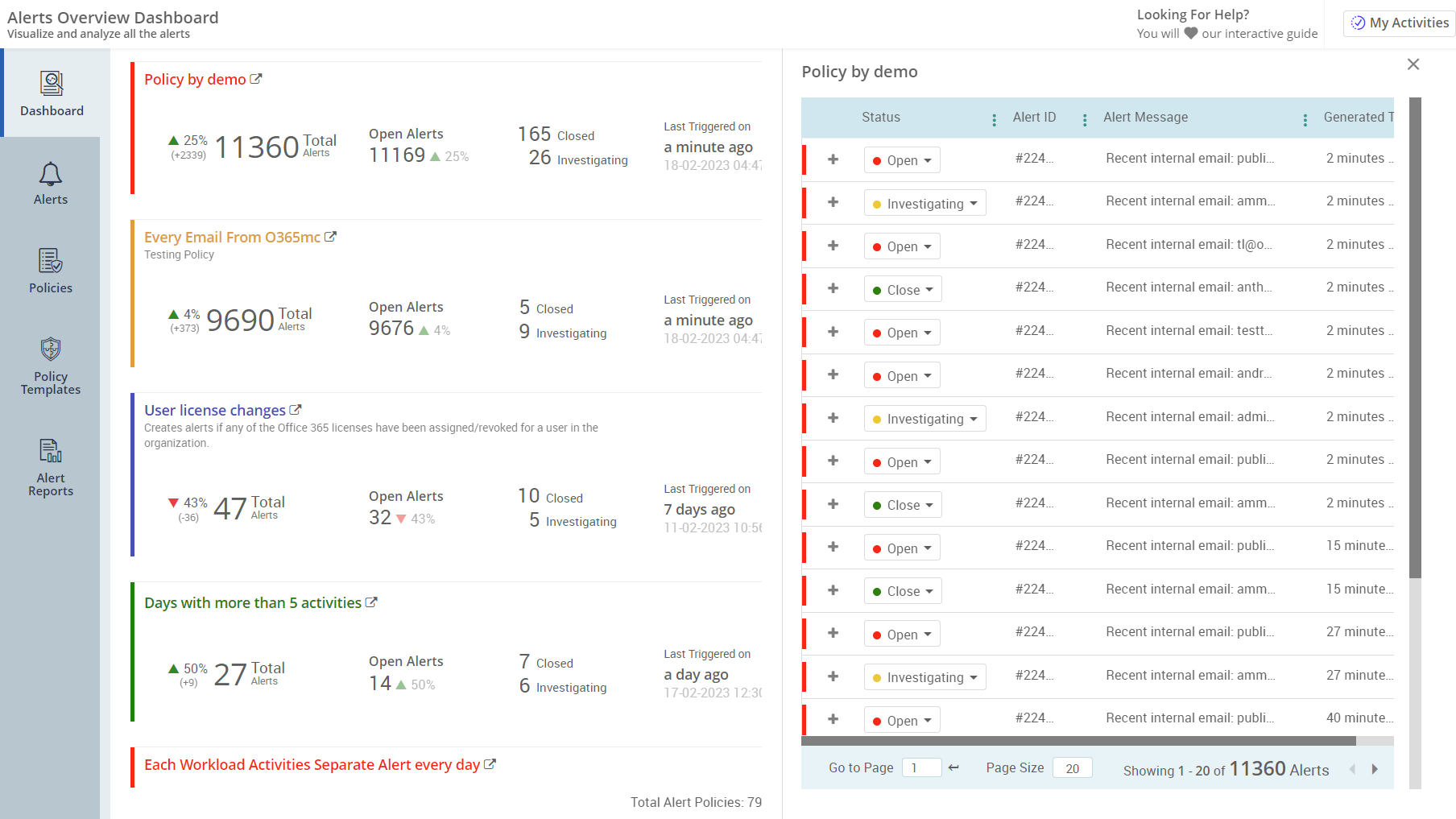1456x819 pixels.
Task: Open the 'Investigating' status dropdown on second alert
Action: (924, 203)
